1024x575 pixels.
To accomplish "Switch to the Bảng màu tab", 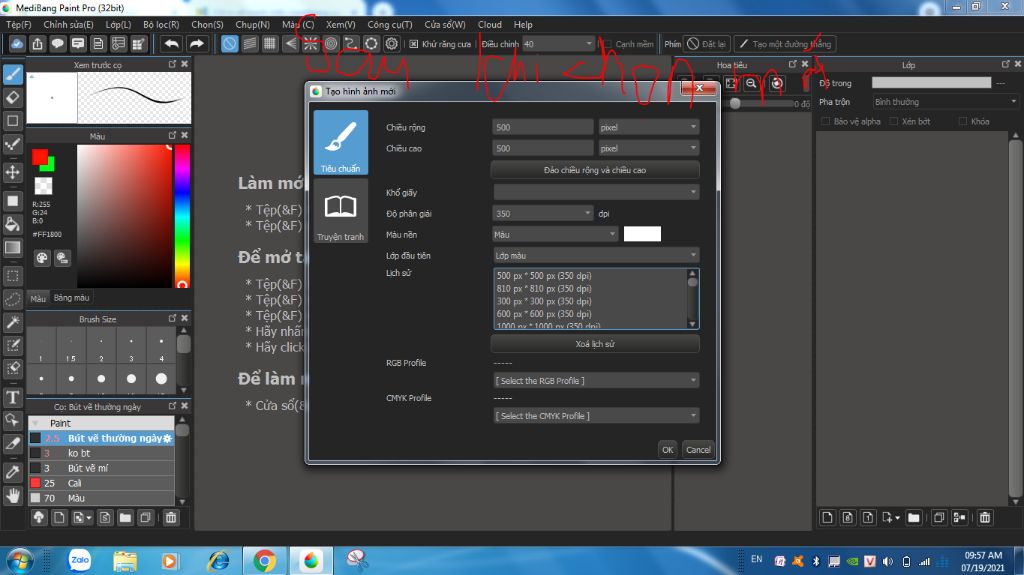I will click(71, 298).
